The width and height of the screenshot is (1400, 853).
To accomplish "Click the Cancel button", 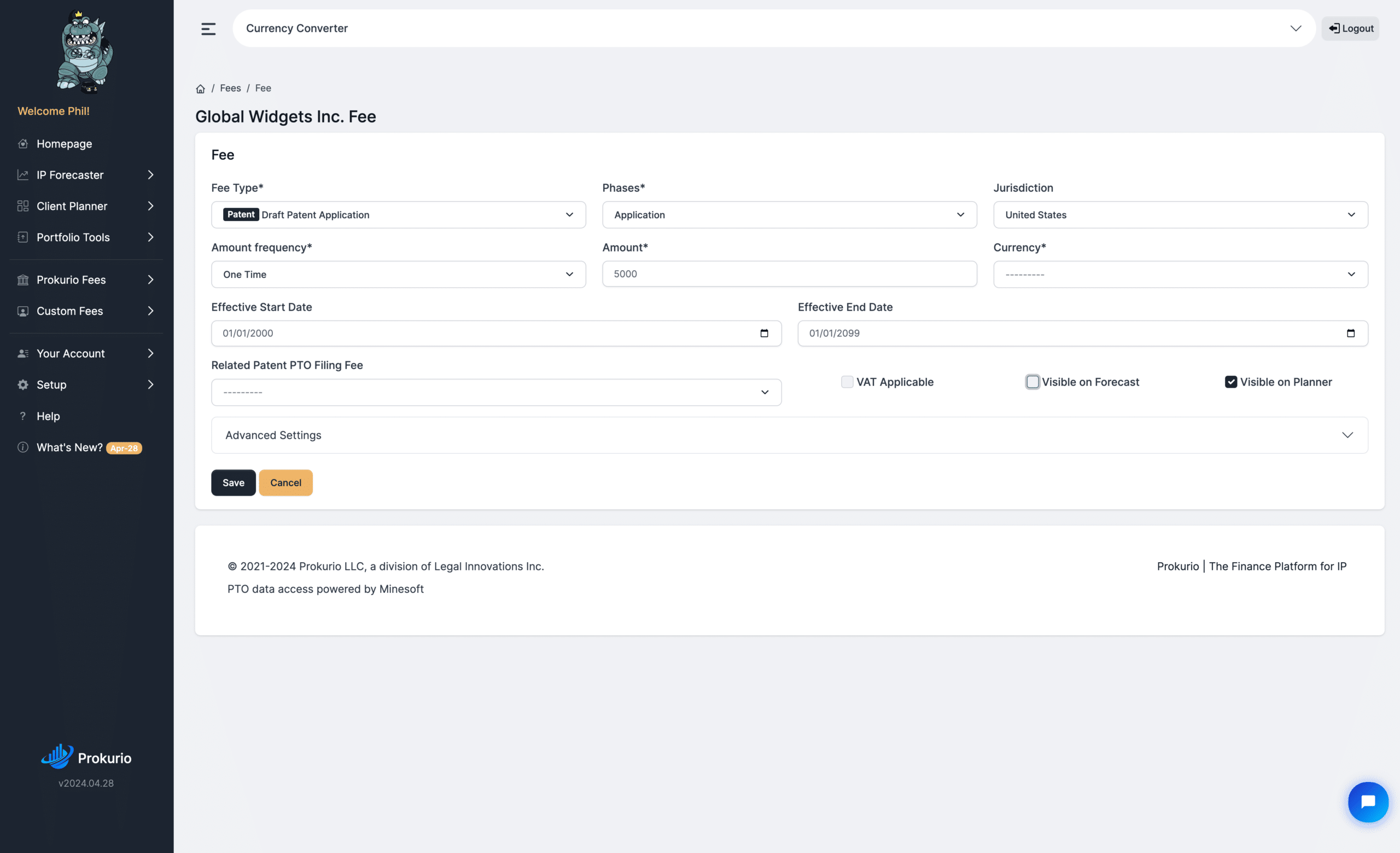I will pos(285,483).
